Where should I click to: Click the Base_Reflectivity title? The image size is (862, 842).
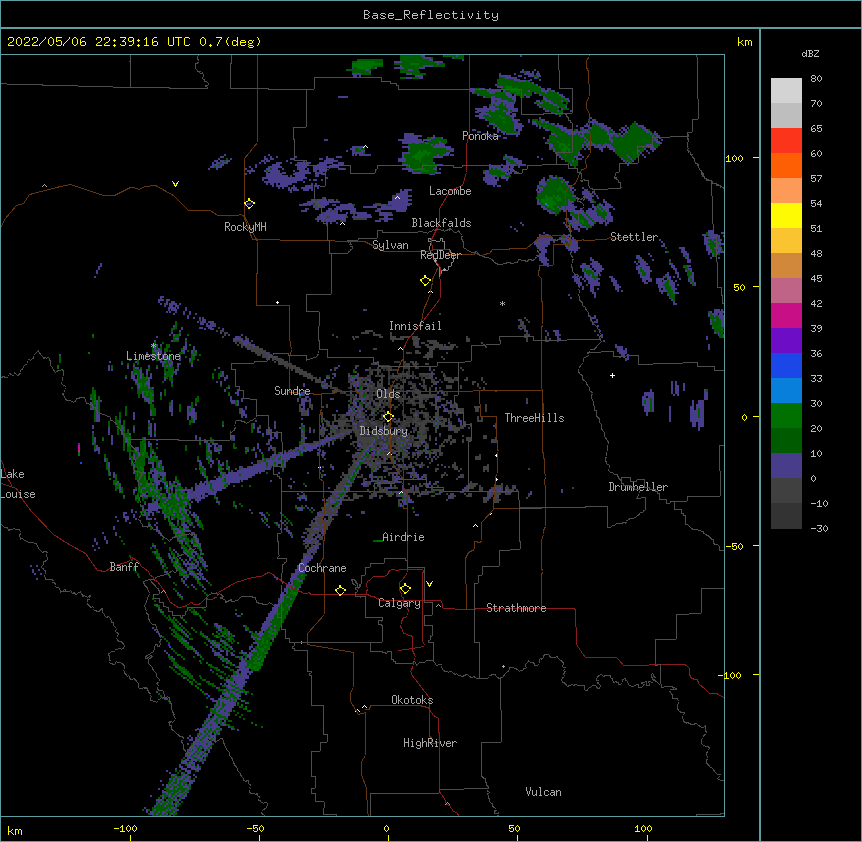(431, 15)
